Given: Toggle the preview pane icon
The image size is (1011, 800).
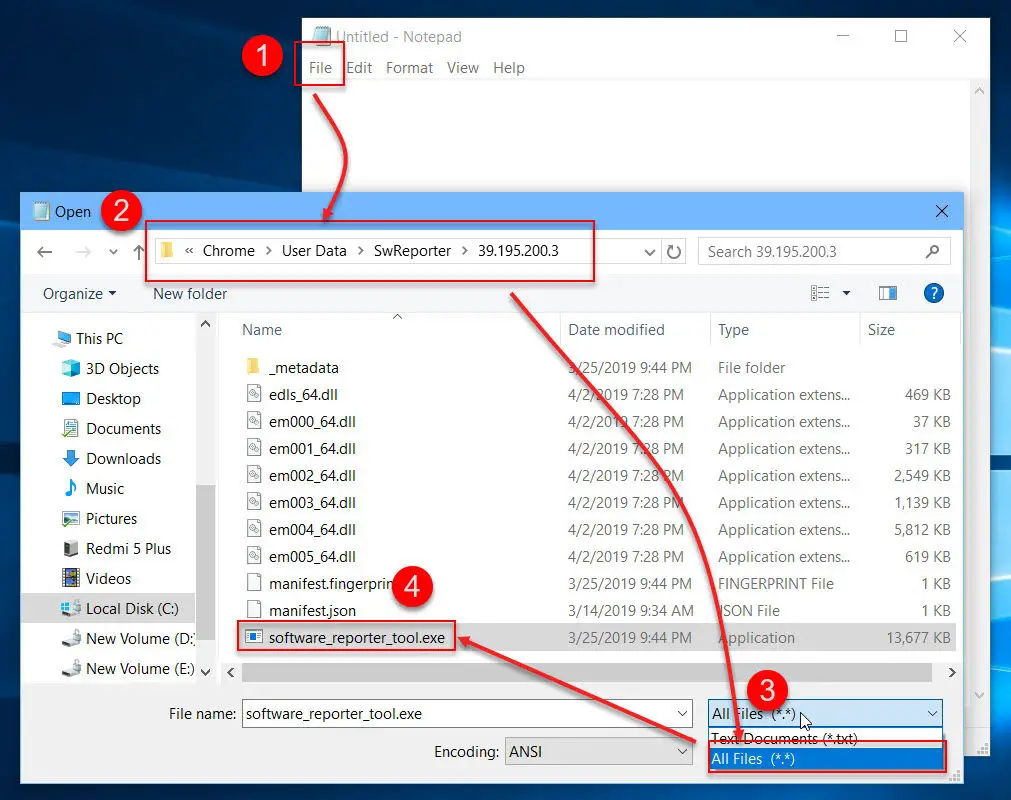Looking at the screenshot, I should [888, 293].
